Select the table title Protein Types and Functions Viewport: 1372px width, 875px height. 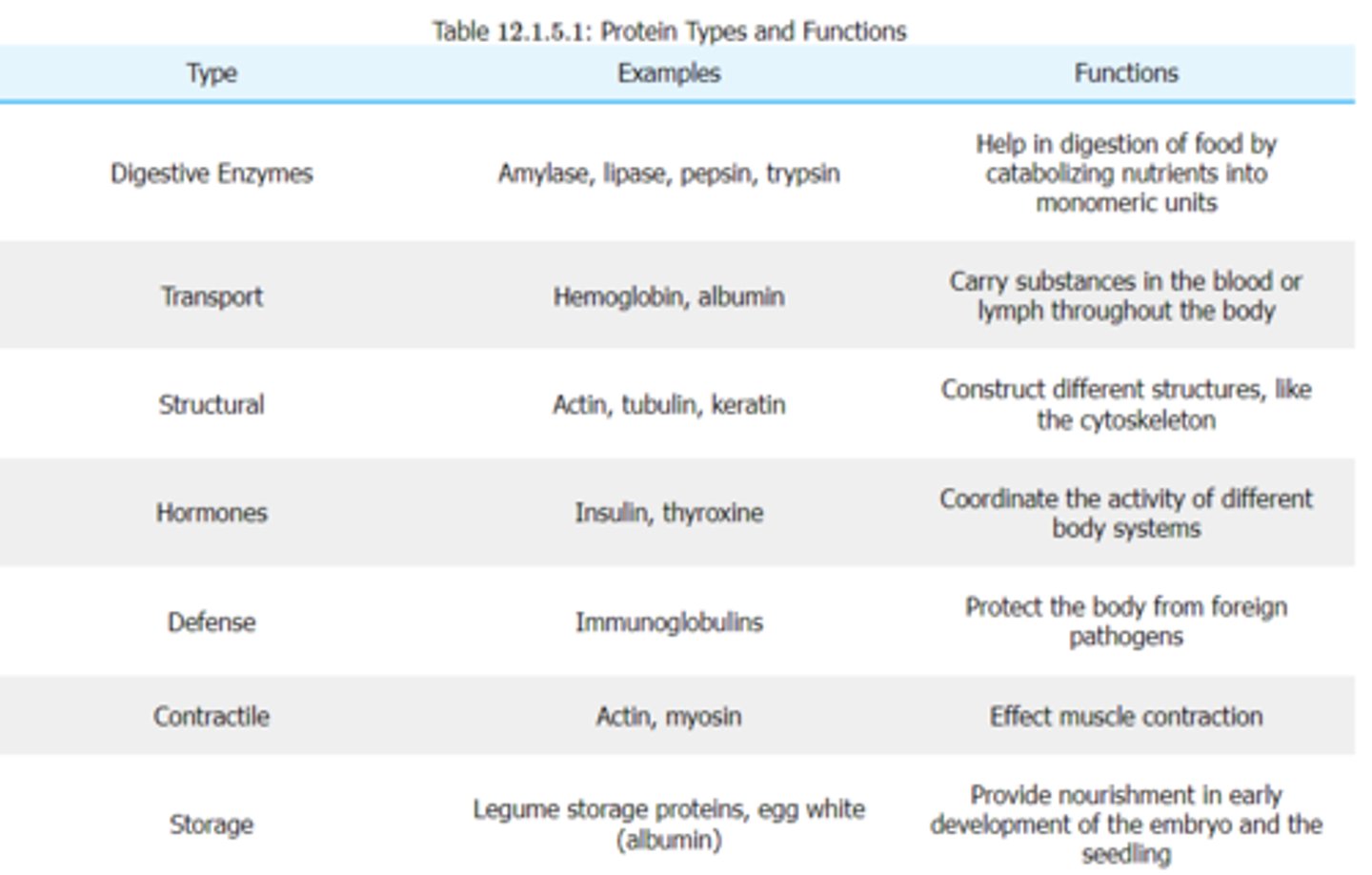click(x=669, y=31)
